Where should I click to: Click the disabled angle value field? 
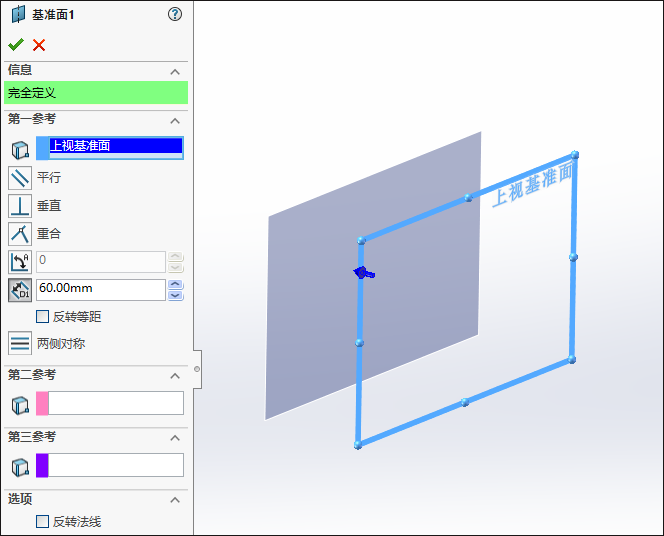tap(101, 262)
